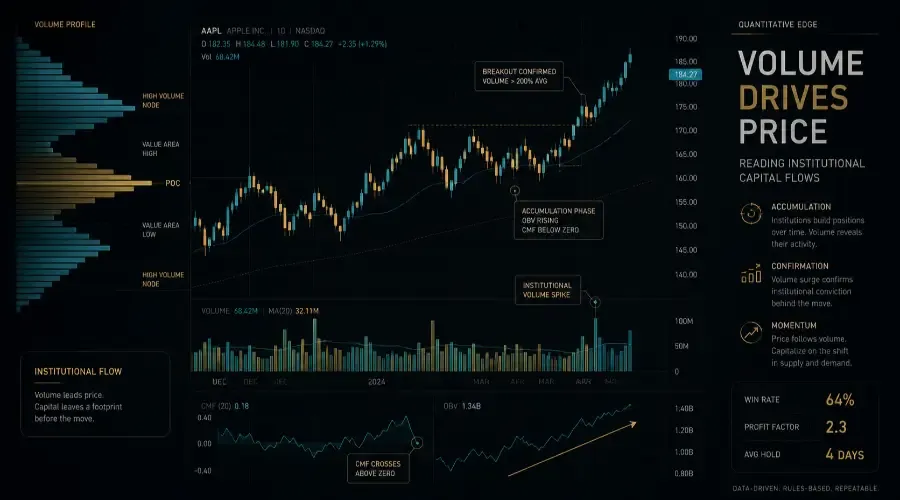Click the Momentum rising arrow icon
This screenshot has width=900, height=500.
751,332
